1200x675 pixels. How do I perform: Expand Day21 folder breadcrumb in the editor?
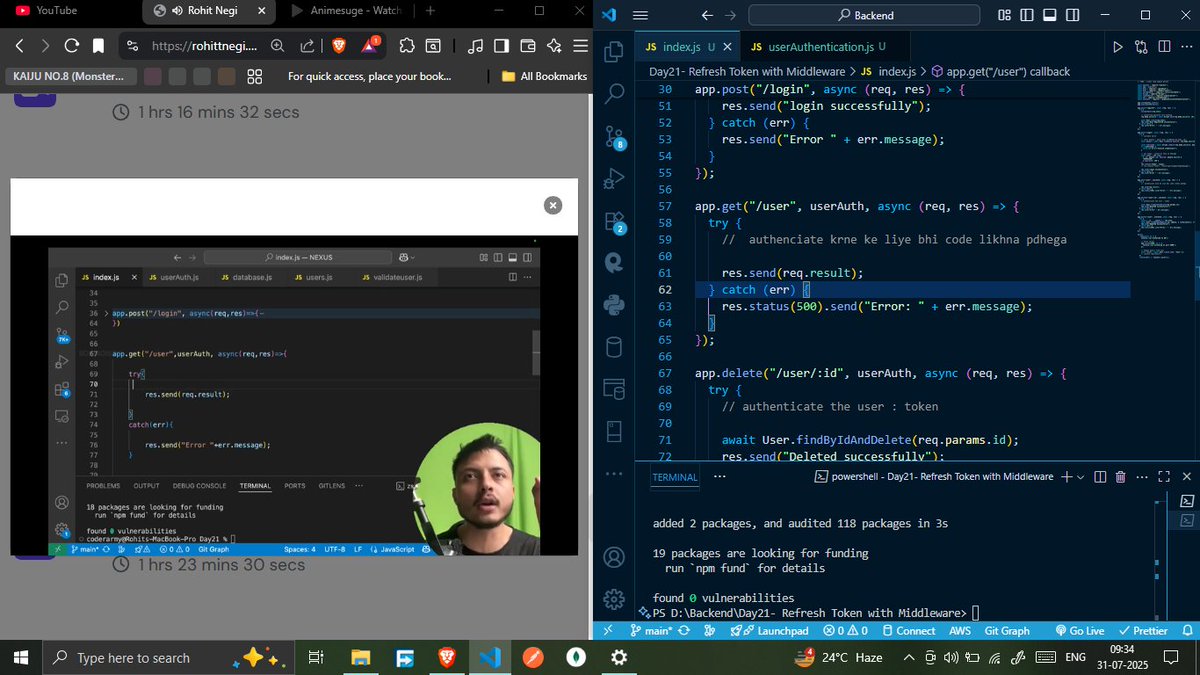[x=746, y=72]
